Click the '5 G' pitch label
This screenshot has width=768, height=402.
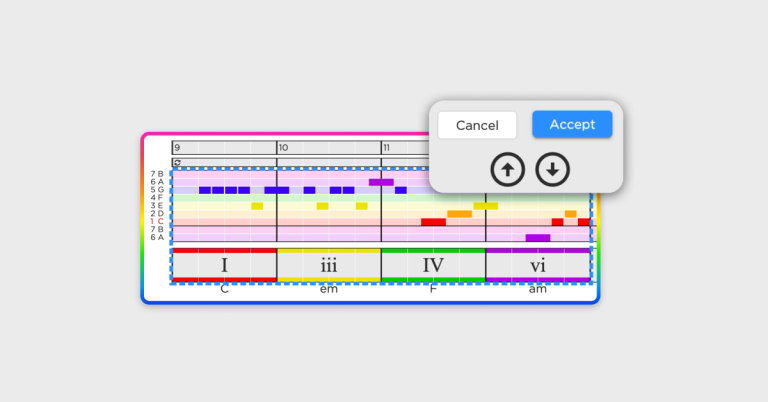(157, 190)
